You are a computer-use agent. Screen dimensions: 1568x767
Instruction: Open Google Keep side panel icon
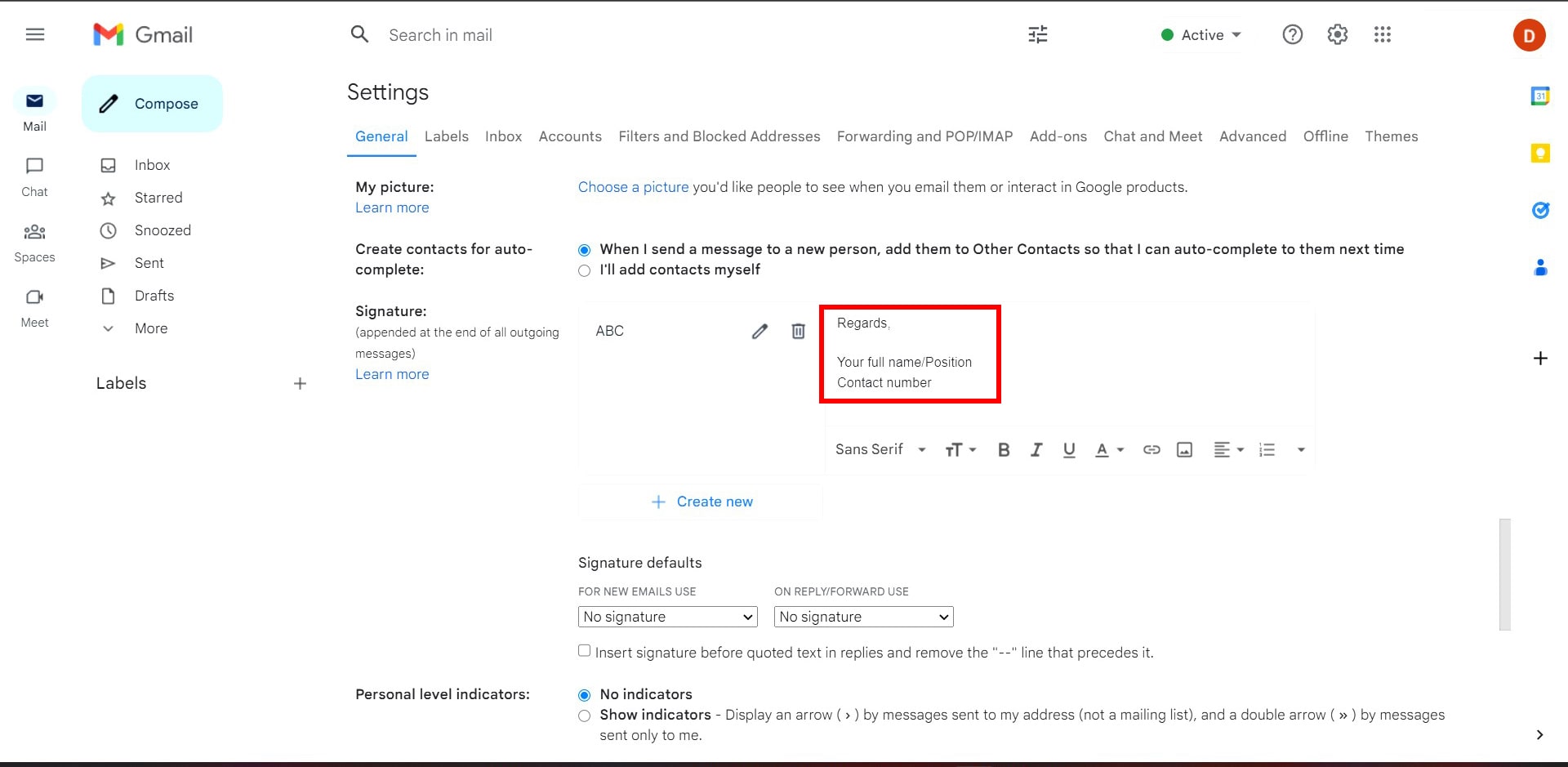click(x=1540, y=153)
